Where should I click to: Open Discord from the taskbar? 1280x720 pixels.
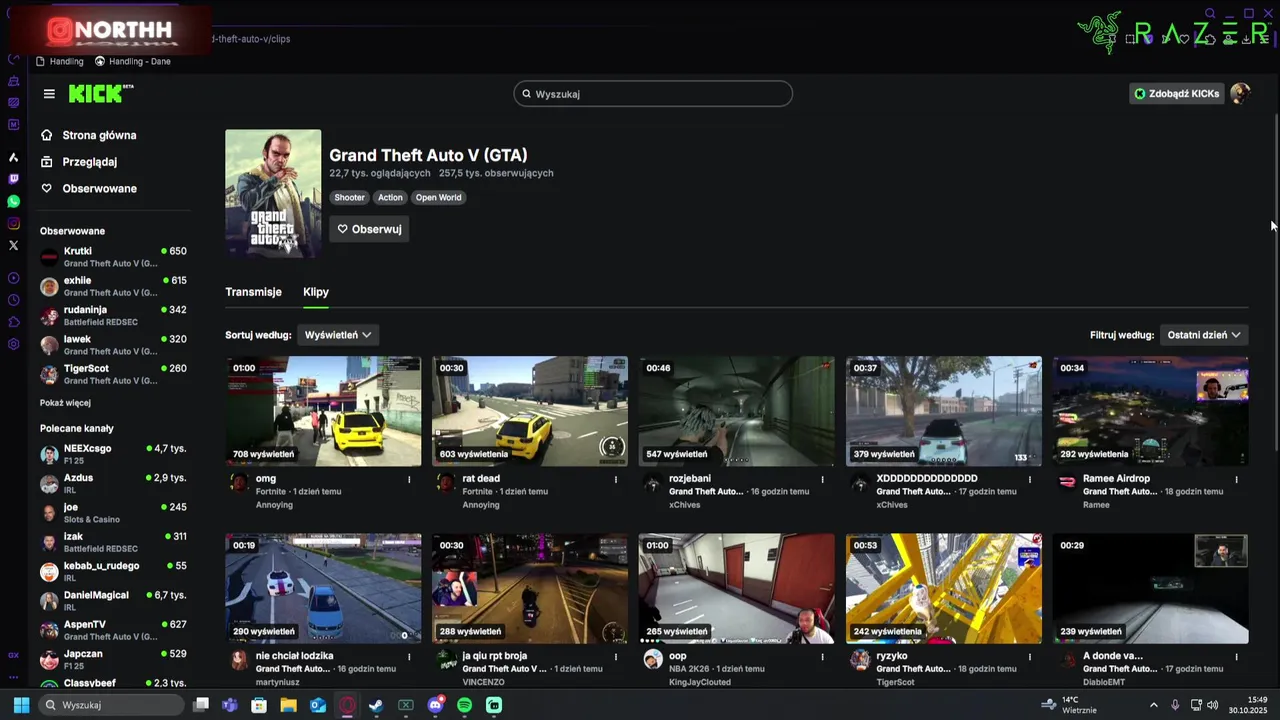pos(435,705)
